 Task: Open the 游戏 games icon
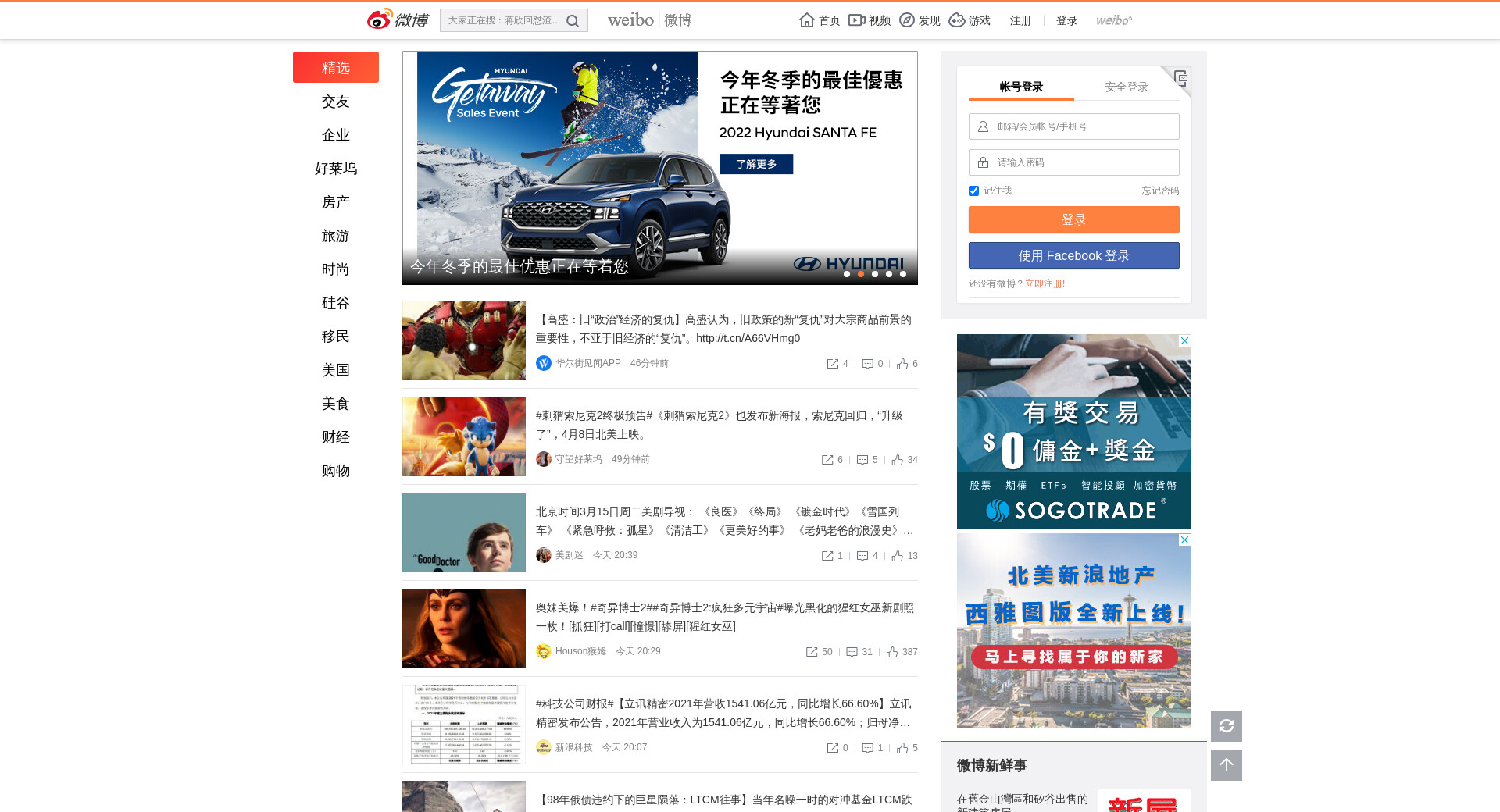[957, 20]
